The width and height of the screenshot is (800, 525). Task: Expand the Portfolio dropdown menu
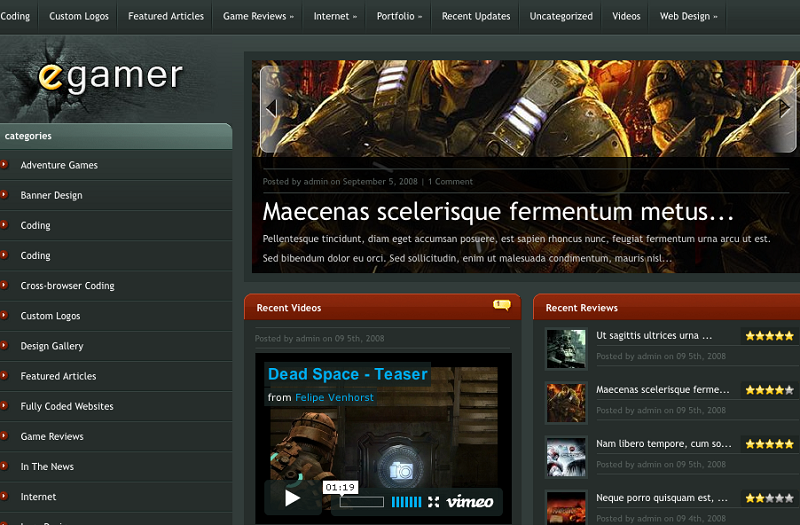399,16
